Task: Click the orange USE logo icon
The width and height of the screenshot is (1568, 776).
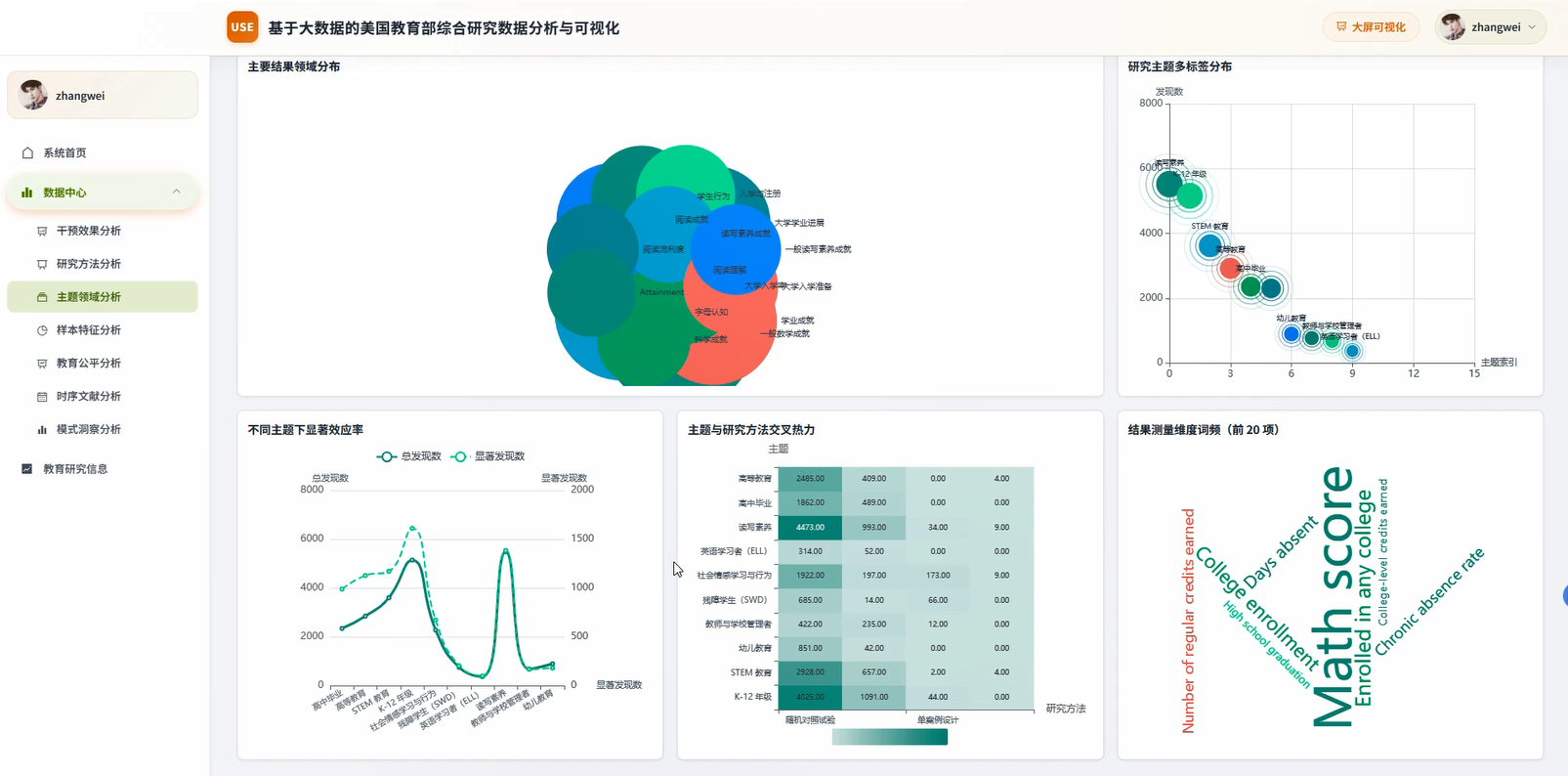Action: 242,27
